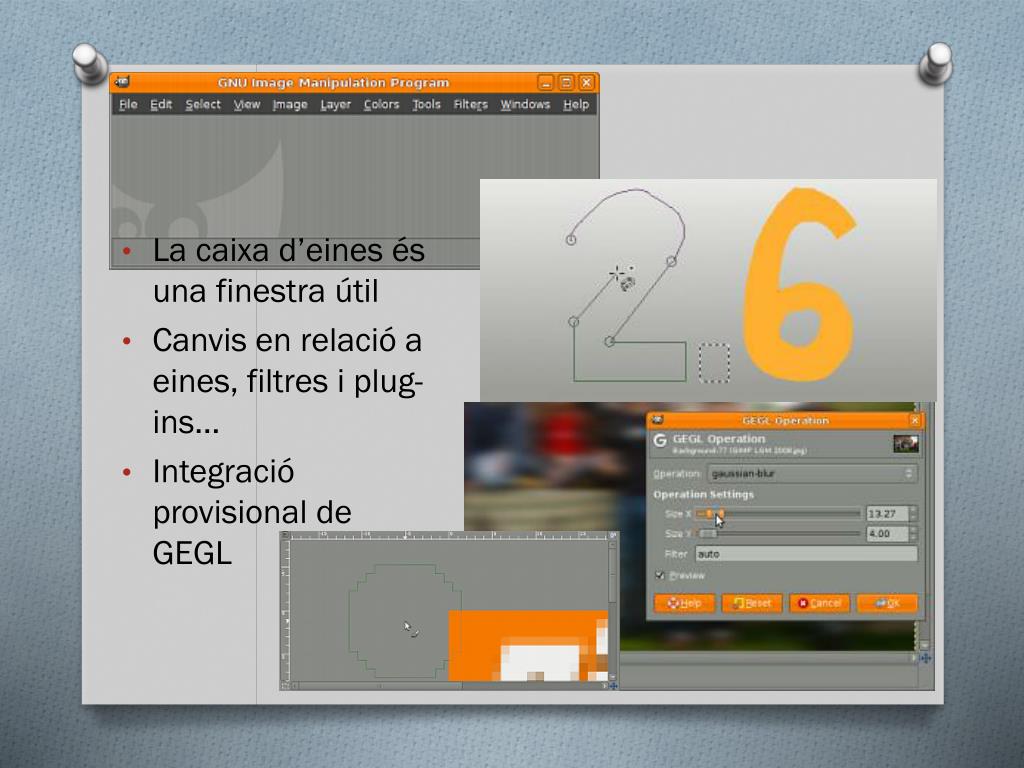Click the Size Y spinner arrows
The height and width of the screenshot is (768, 1024).
[913, 534]
